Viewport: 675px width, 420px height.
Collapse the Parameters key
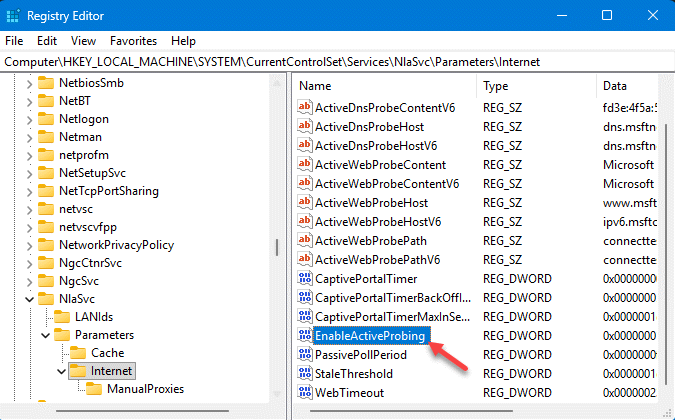(x=45, y=335)
